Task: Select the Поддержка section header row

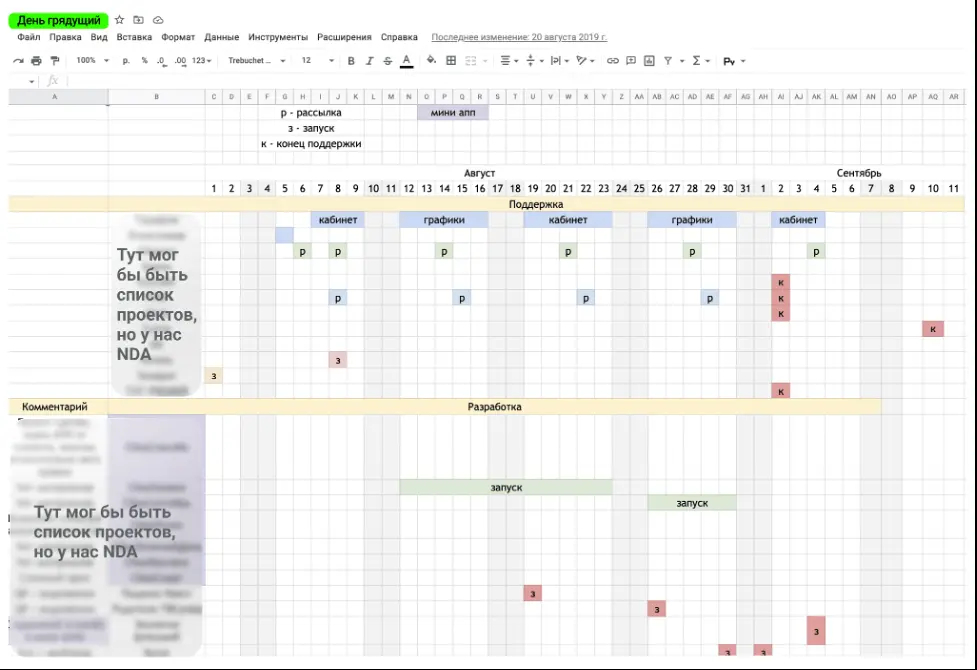Action: tap(486, 204)
